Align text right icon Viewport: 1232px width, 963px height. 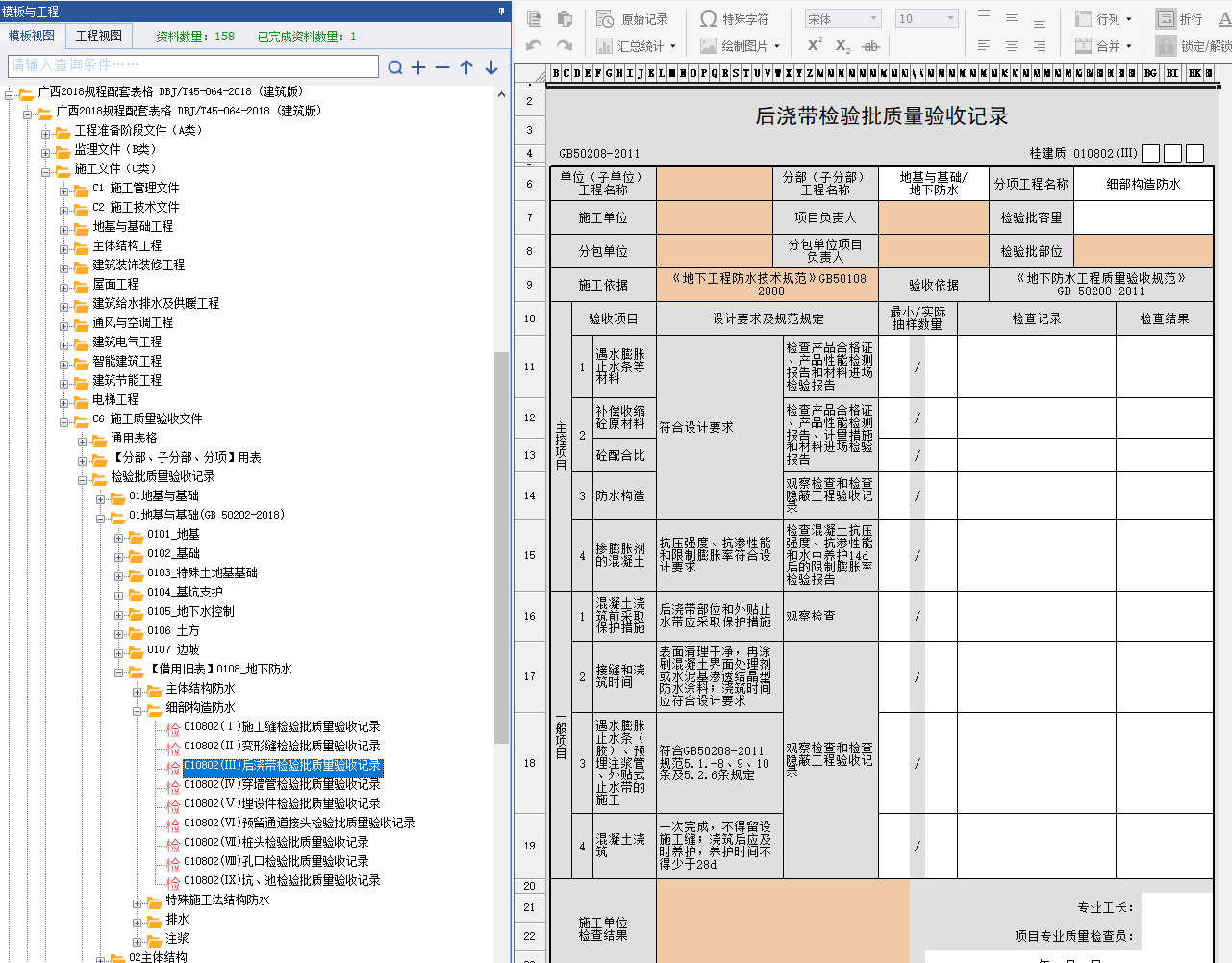pos(1040,45)
